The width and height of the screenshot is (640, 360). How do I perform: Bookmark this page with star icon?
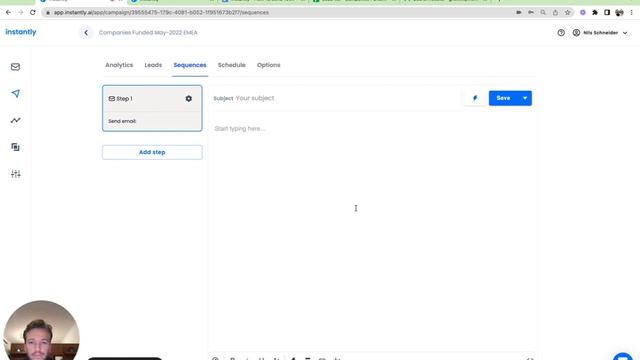click(x=567, y=13)
